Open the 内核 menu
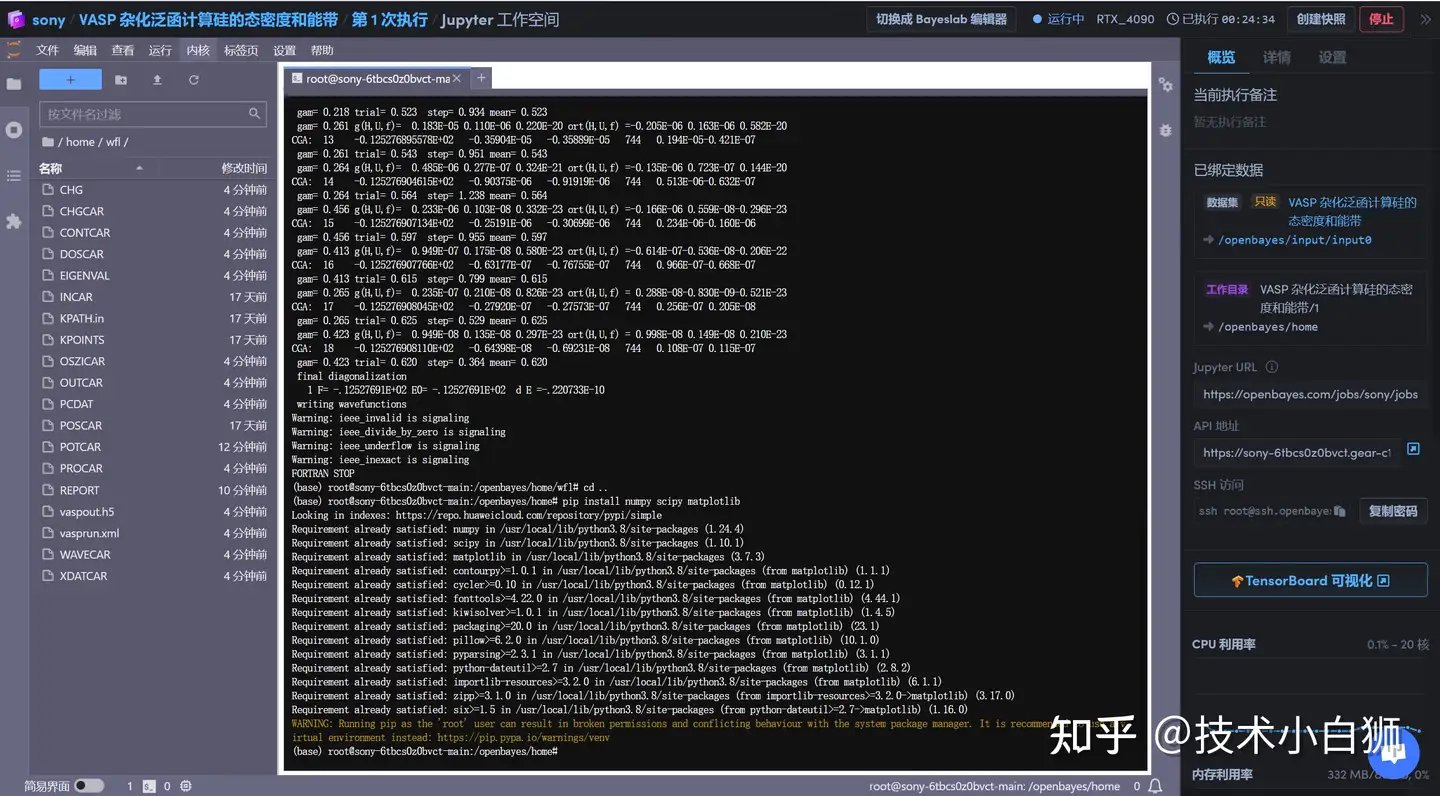This screenshot has width=1440, height=796. click(x=198, y=50)
